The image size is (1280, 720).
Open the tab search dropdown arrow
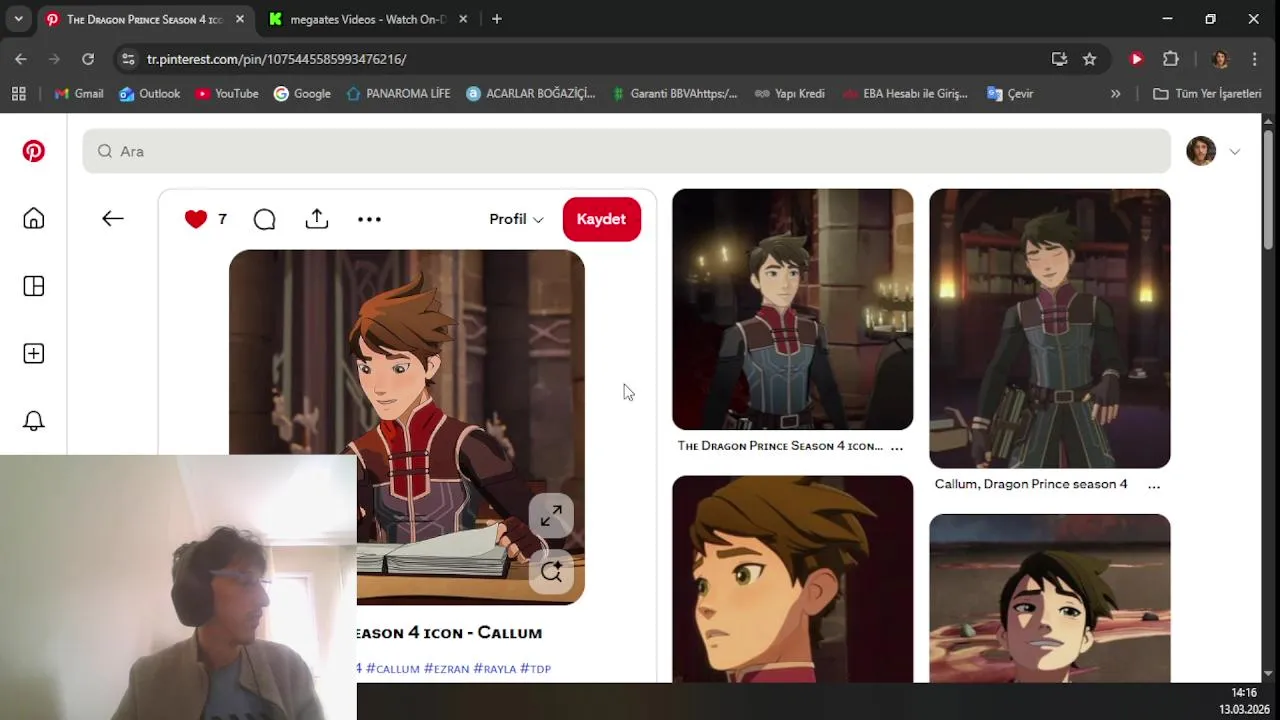point(18,19)
